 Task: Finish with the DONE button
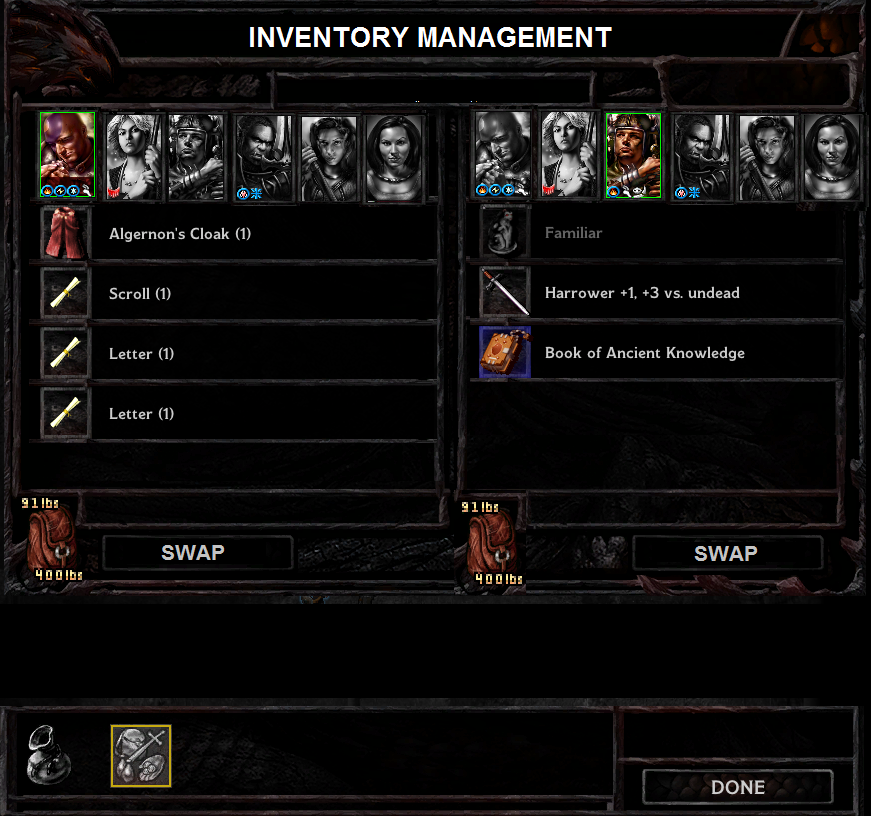click(x=738, y=787)
